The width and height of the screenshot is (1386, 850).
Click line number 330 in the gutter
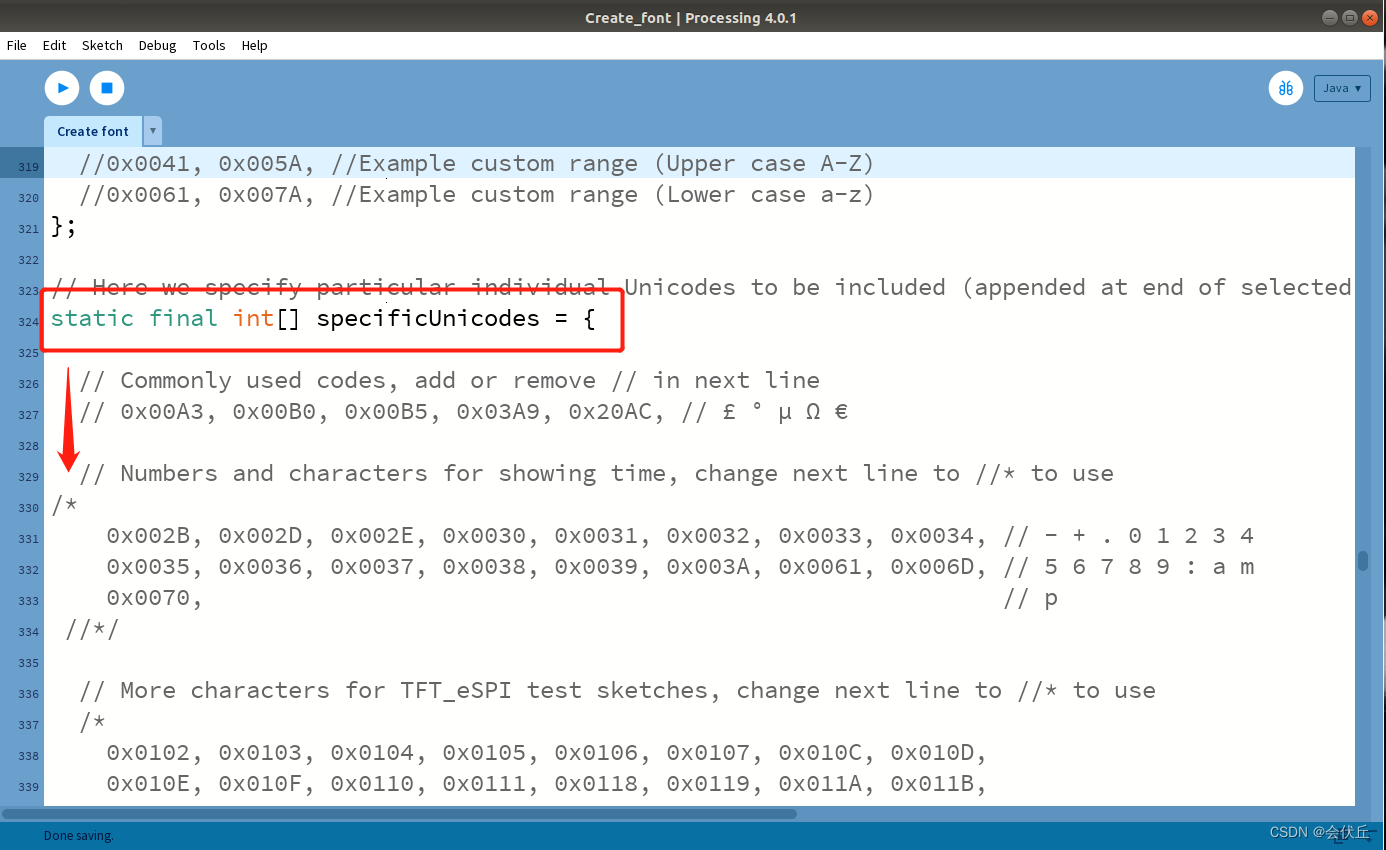pos(28,508)
